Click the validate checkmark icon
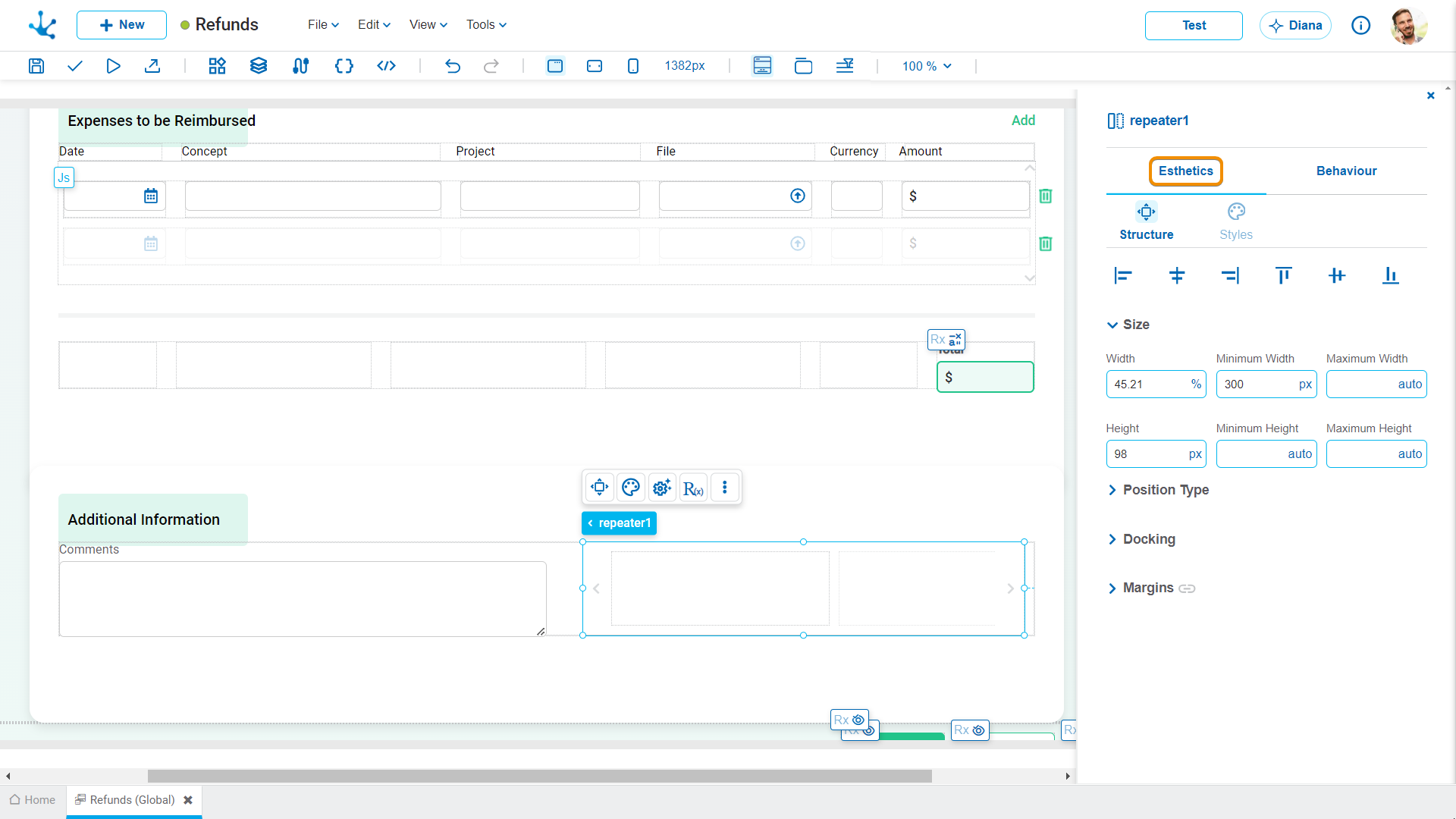 coord(74,66)
